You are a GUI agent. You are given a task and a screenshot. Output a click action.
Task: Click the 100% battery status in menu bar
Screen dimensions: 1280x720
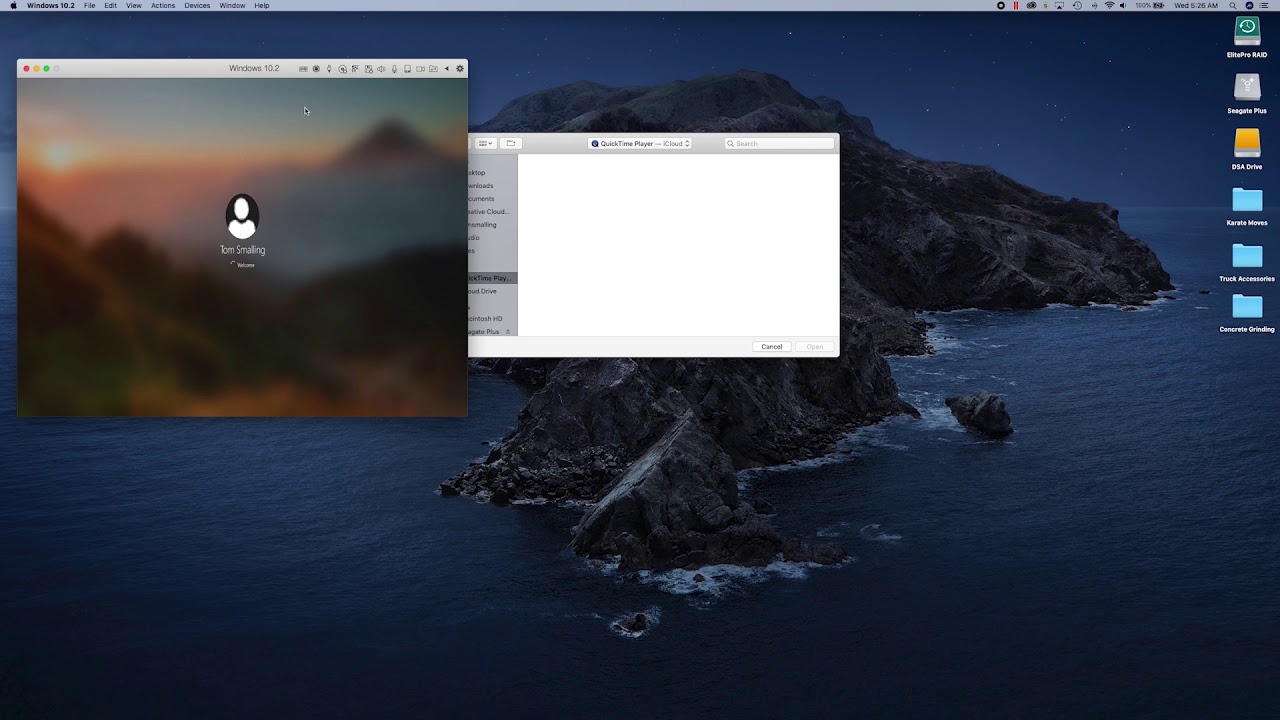tap(1150, 6)
